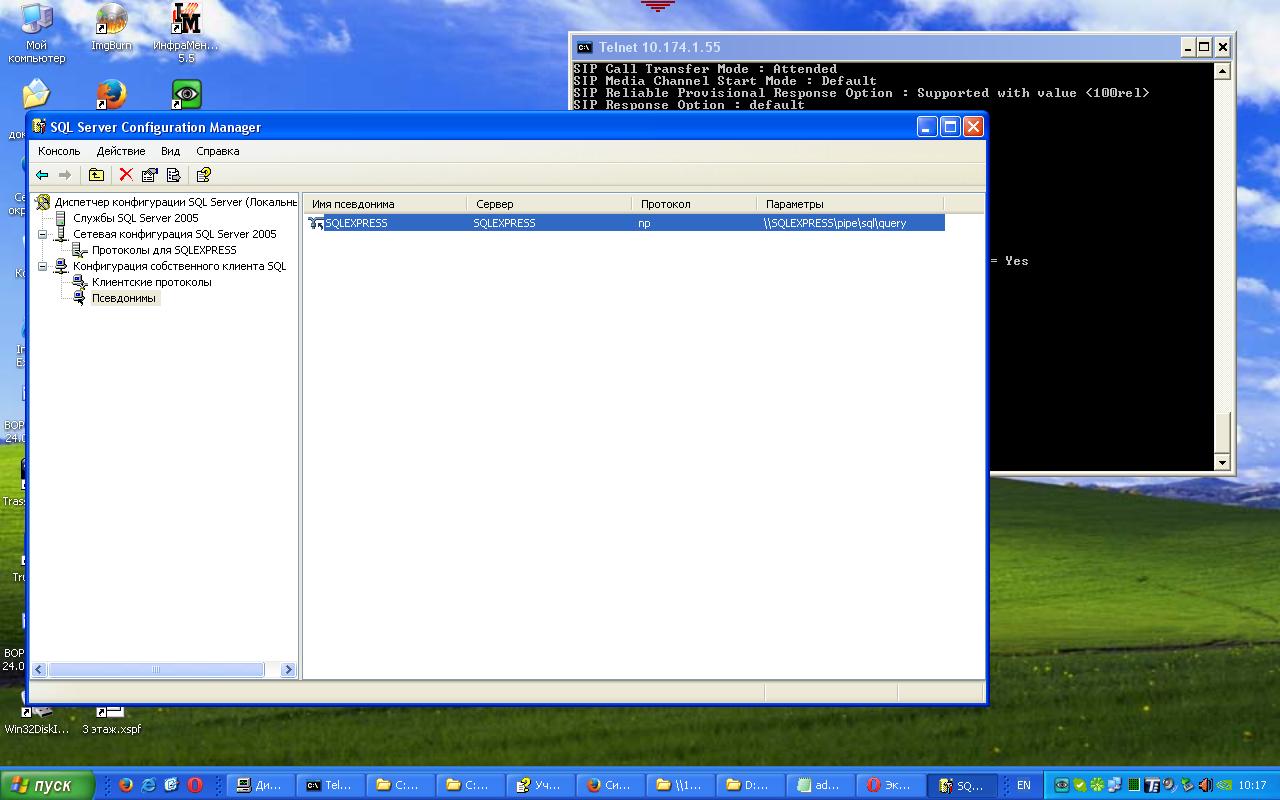Open the Справка menu
1280x800 pixels.
(217, 151)
